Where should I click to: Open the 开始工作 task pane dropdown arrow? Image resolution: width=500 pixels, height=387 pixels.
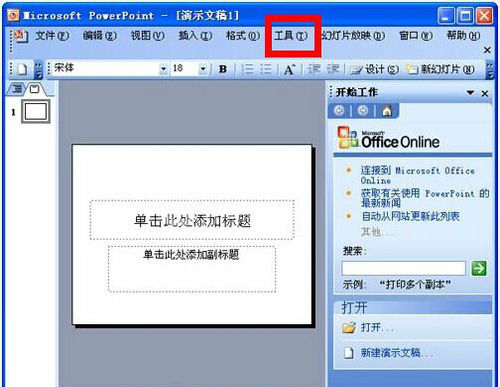click(470, 92)
